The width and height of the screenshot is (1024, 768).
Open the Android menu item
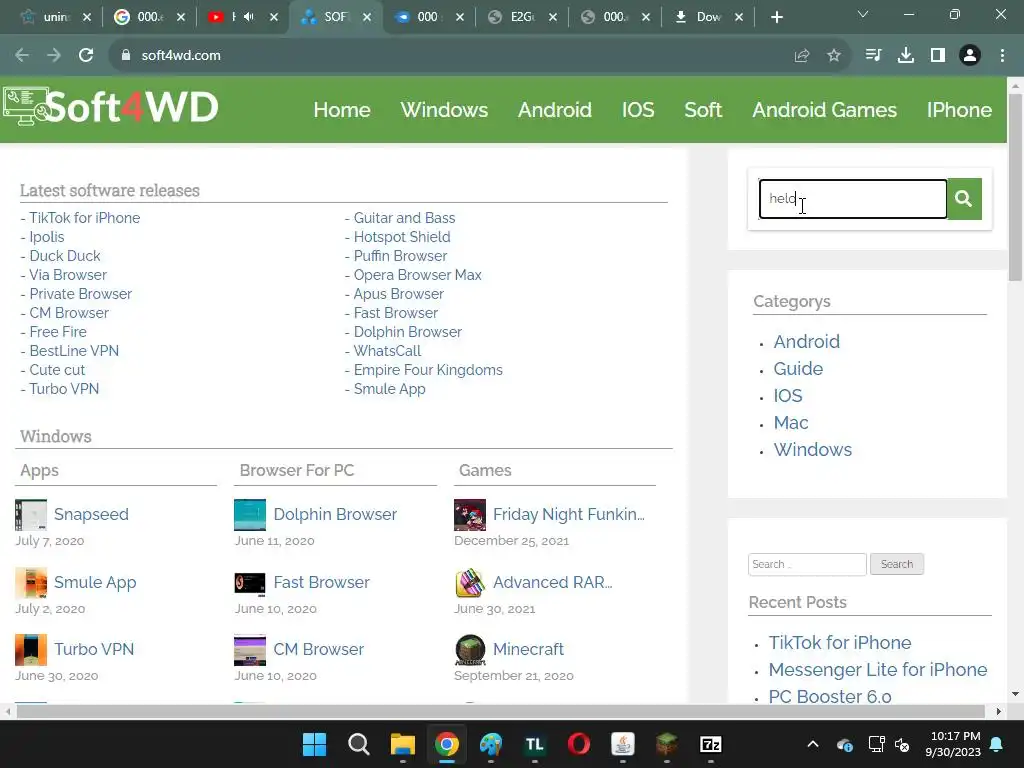[554, 110]
